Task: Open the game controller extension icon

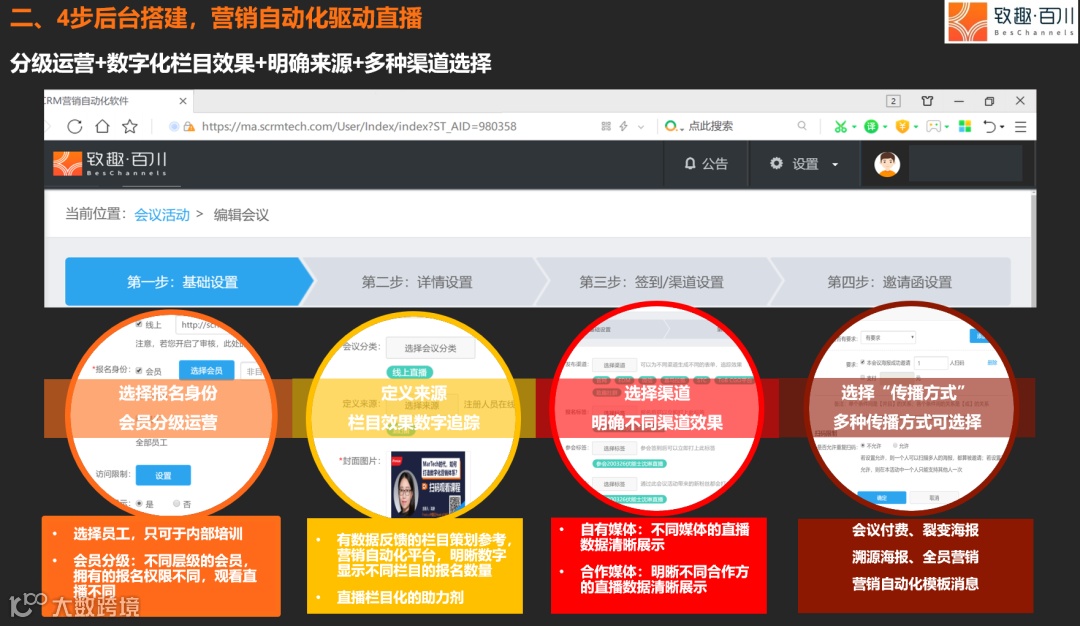Action: (x=933, y=127)
